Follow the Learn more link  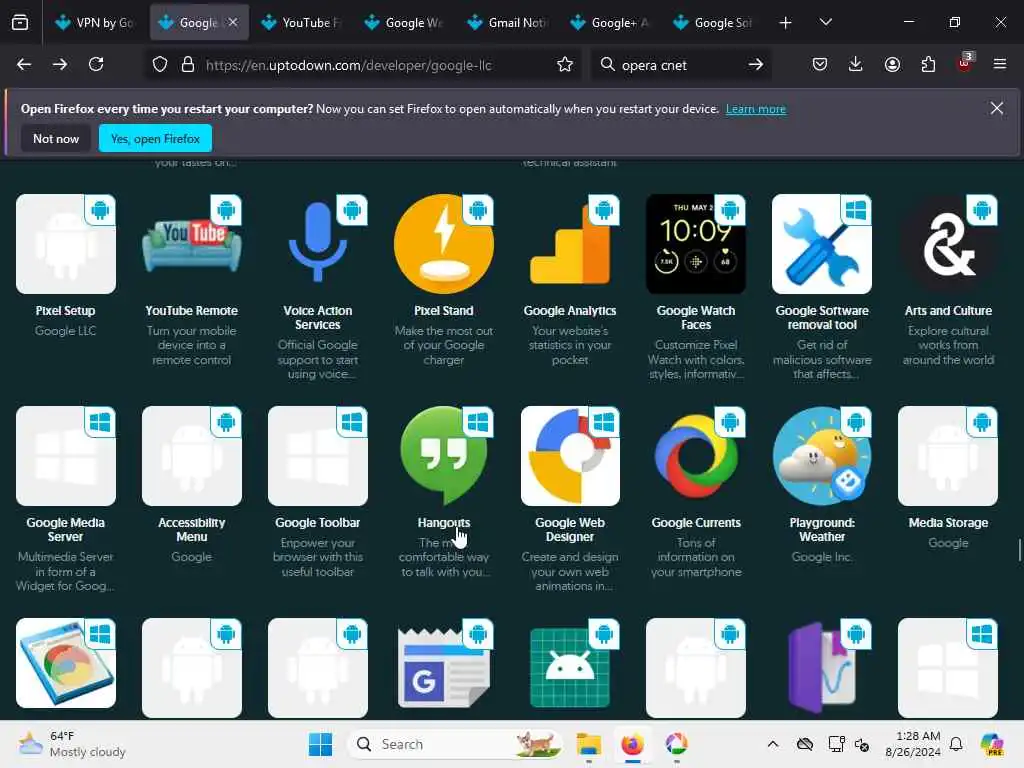[756, 109]
